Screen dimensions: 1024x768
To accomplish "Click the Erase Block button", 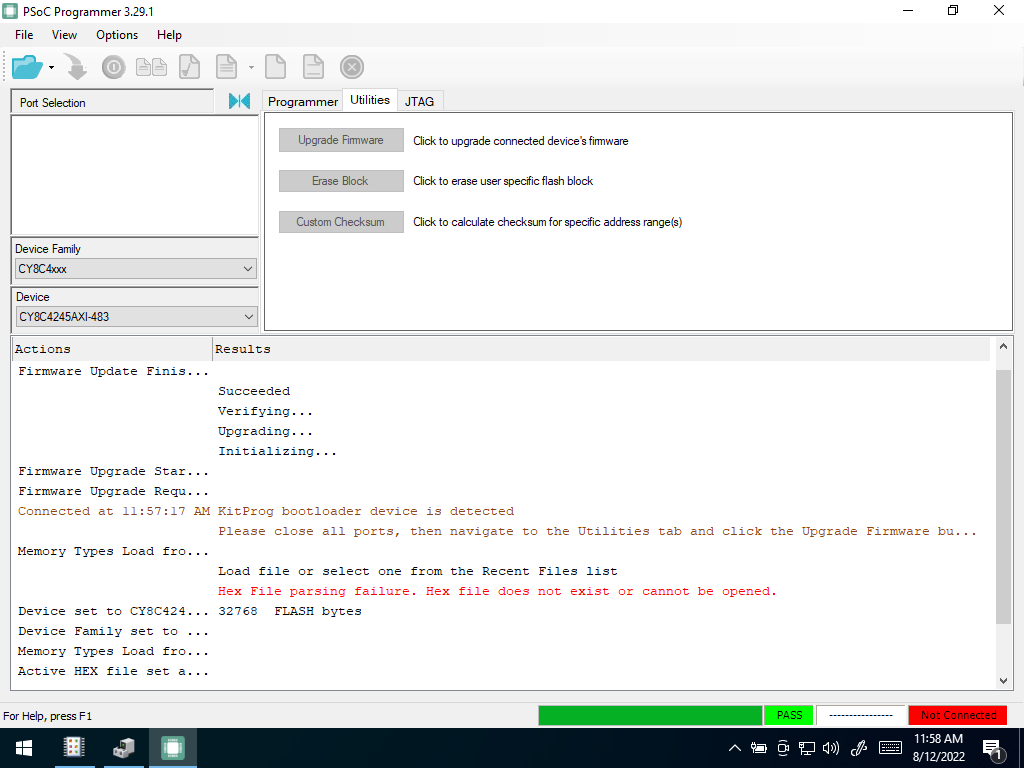I will click(341, 181).
